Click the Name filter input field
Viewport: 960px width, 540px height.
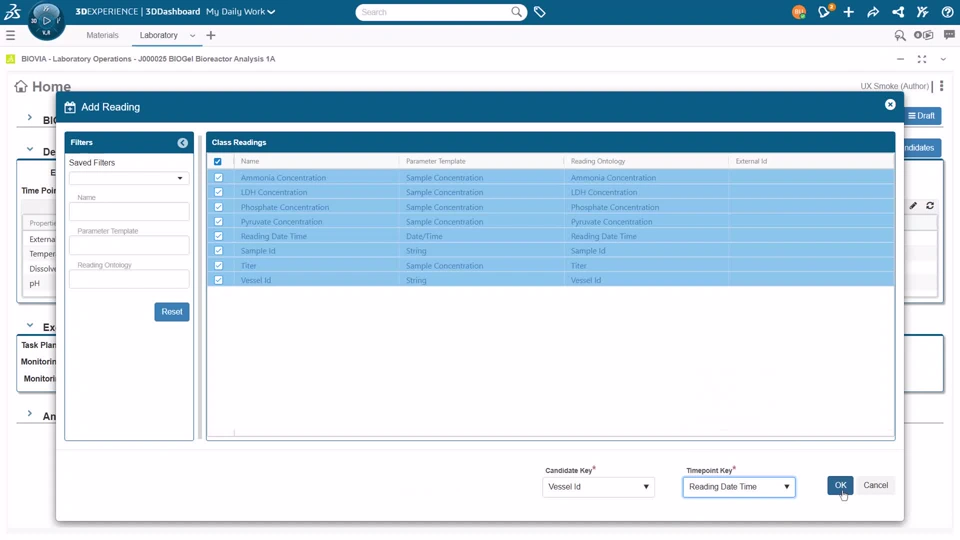(x=129, y=212)
